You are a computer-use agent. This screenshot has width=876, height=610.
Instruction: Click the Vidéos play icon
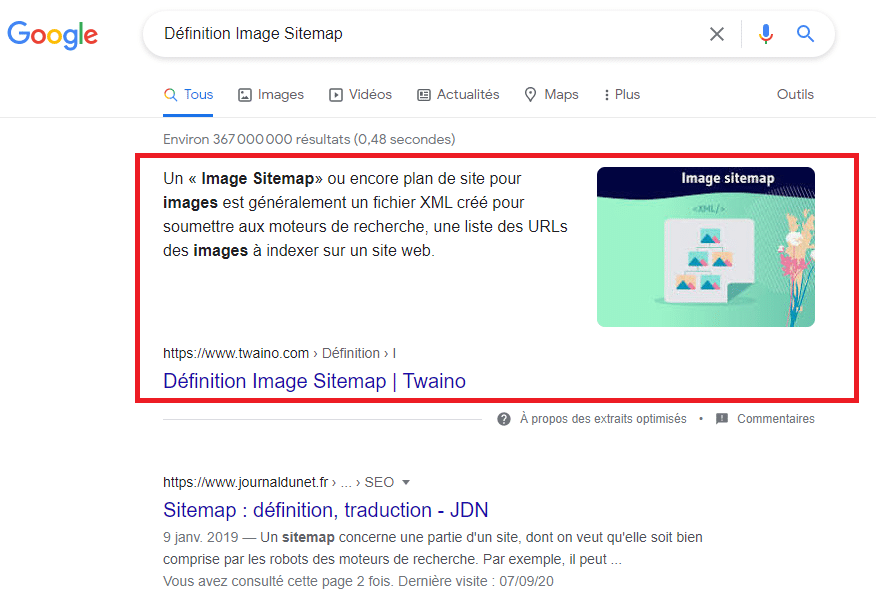(336, 95)
